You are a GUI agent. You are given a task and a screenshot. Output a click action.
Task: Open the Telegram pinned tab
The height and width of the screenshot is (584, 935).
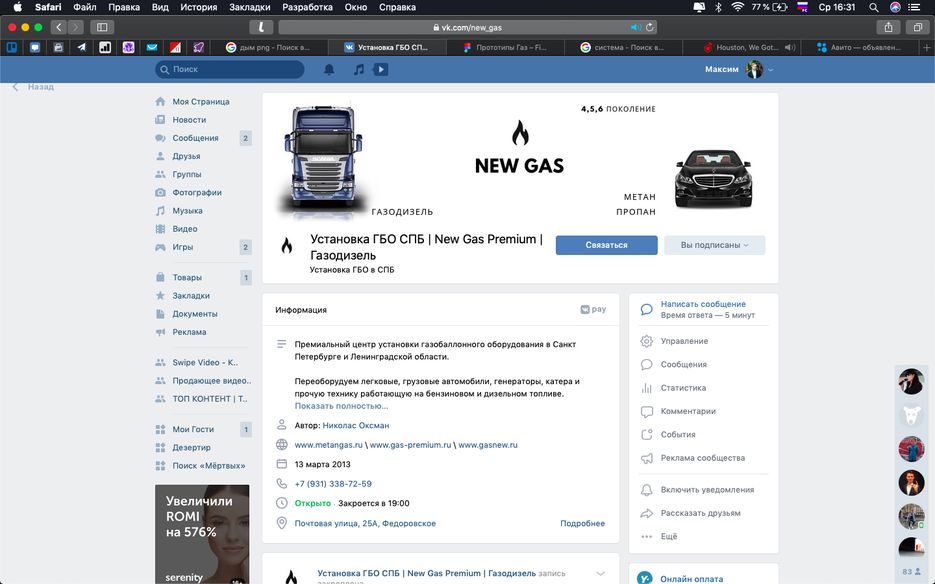coord(81,47)
